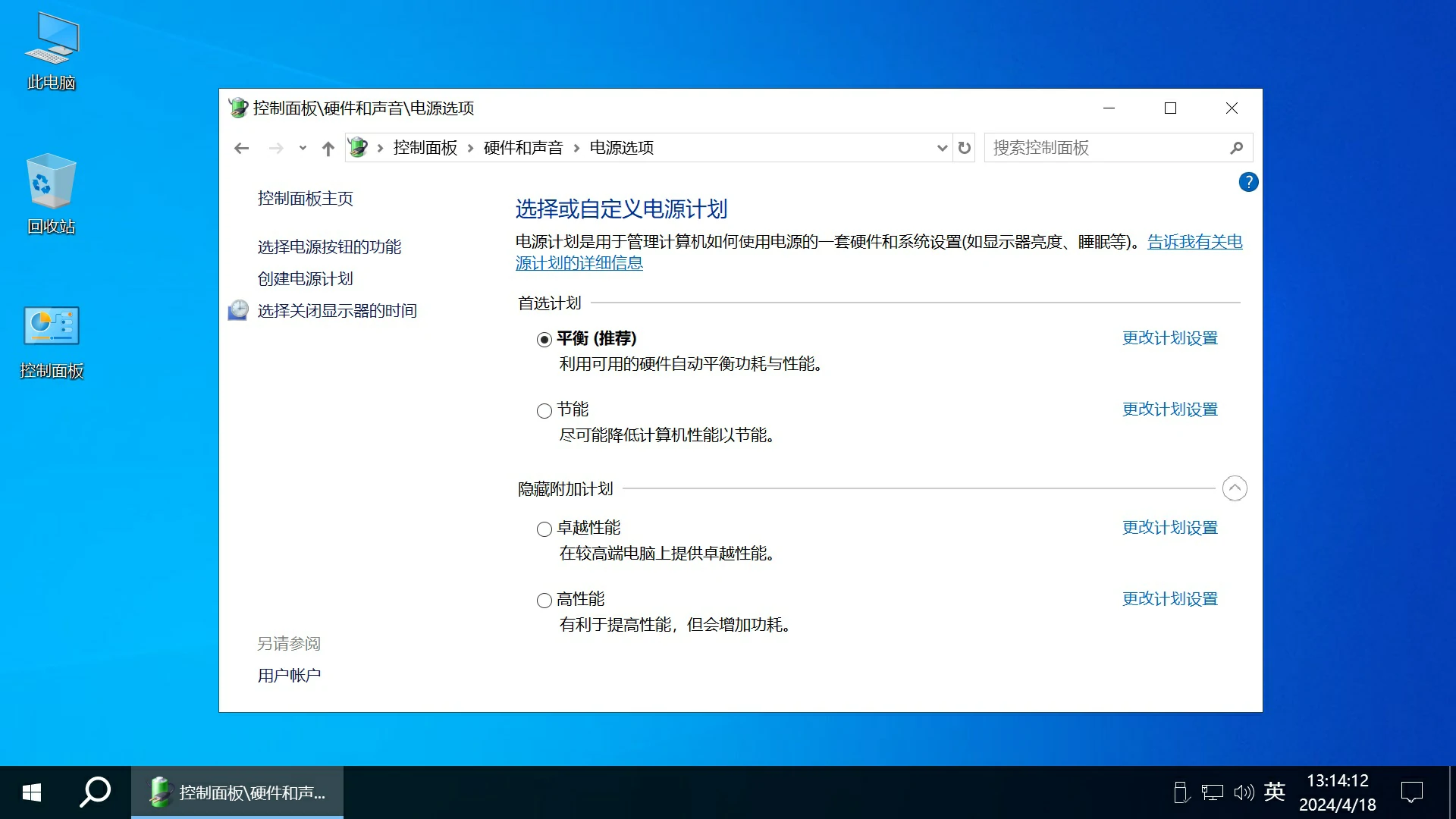
Task: Select the 卓越性能 power plan
Action: click(x=544, y=529)
